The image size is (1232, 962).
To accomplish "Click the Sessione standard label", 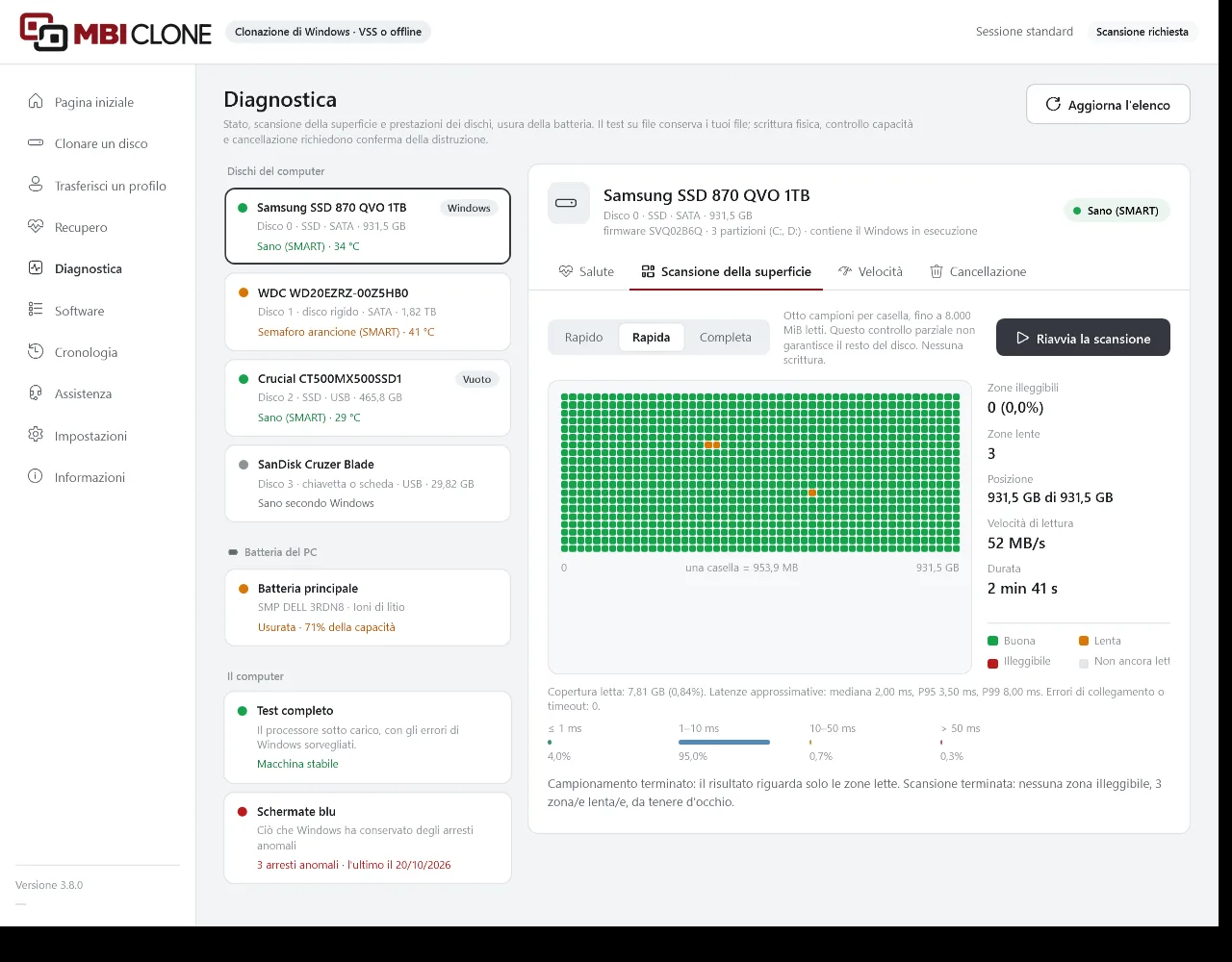I will [x=1024, y=32].
